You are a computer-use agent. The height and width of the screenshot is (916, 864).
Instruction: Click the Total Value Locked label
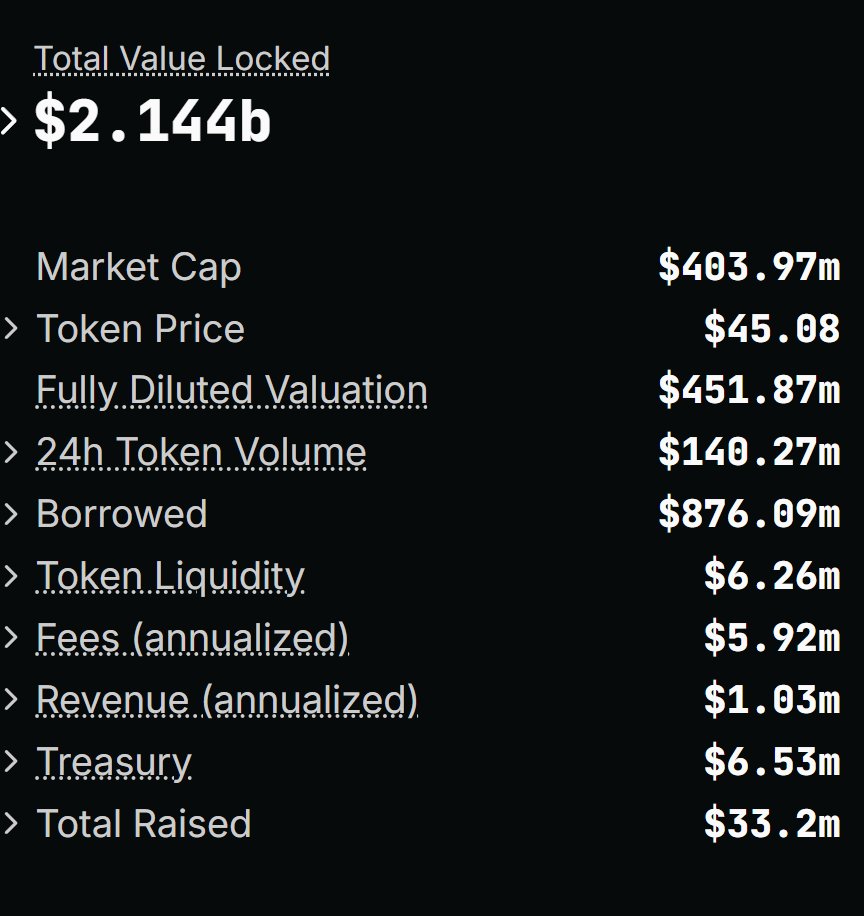coord(182,59)
